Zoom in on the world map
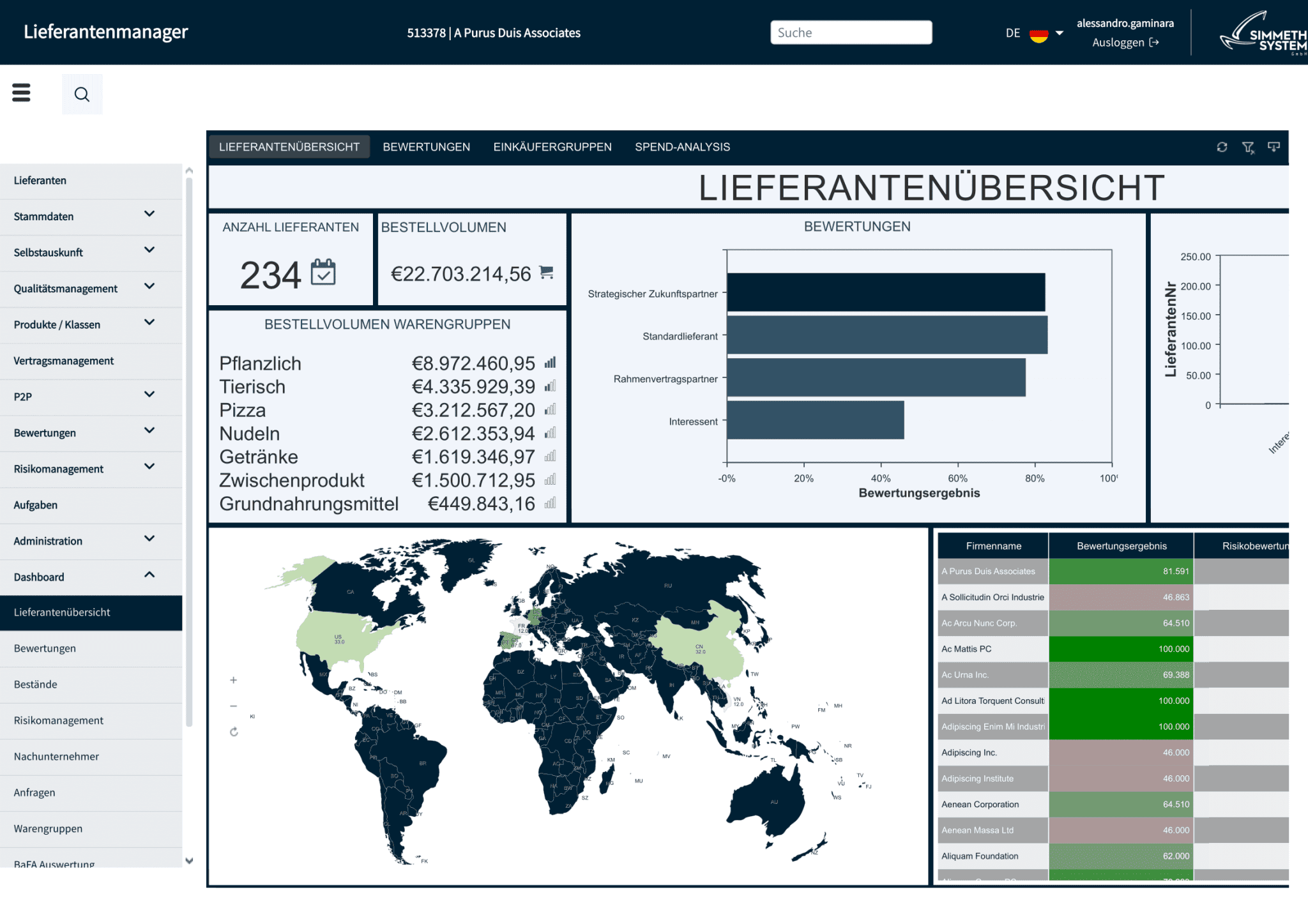Screen dimensions: 1308x924 (234, 680)
